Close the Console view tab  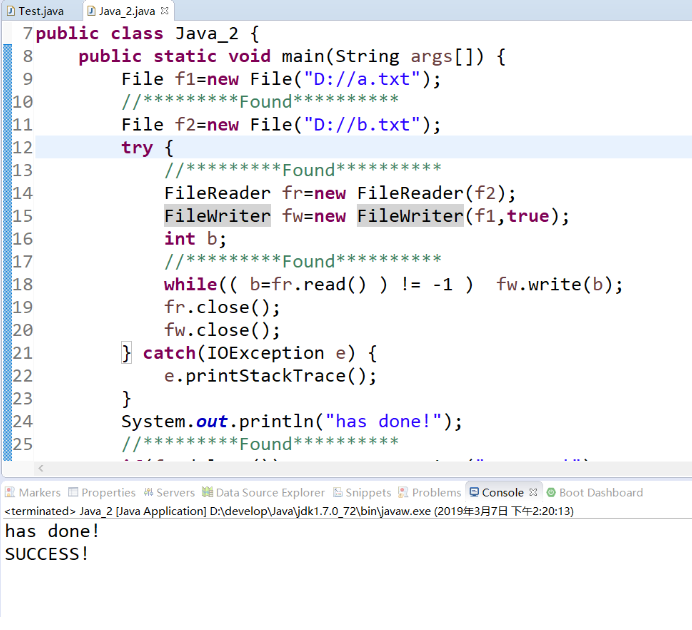pyautogui.click(x=534, y=492)
